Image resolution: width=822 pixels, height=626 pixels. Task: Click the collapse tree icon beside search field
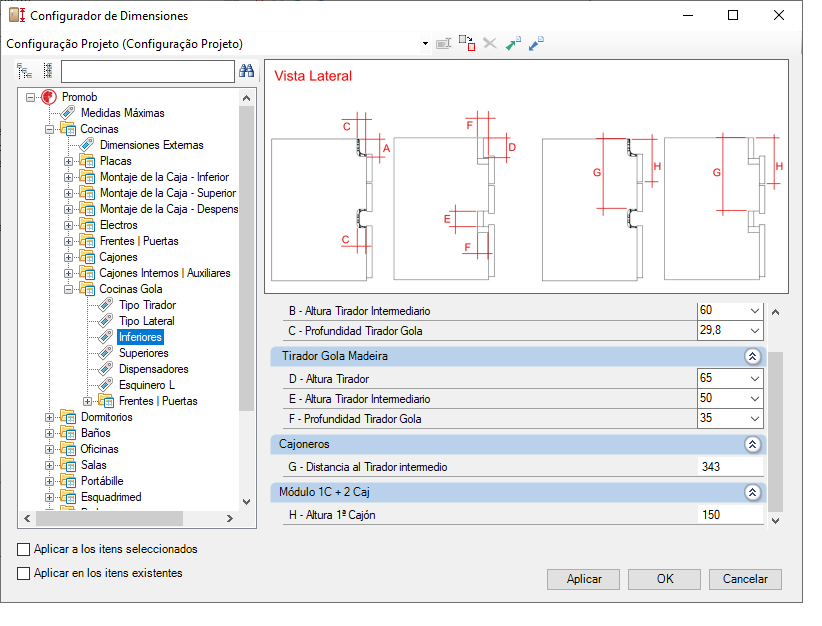[x=48, y=71]
